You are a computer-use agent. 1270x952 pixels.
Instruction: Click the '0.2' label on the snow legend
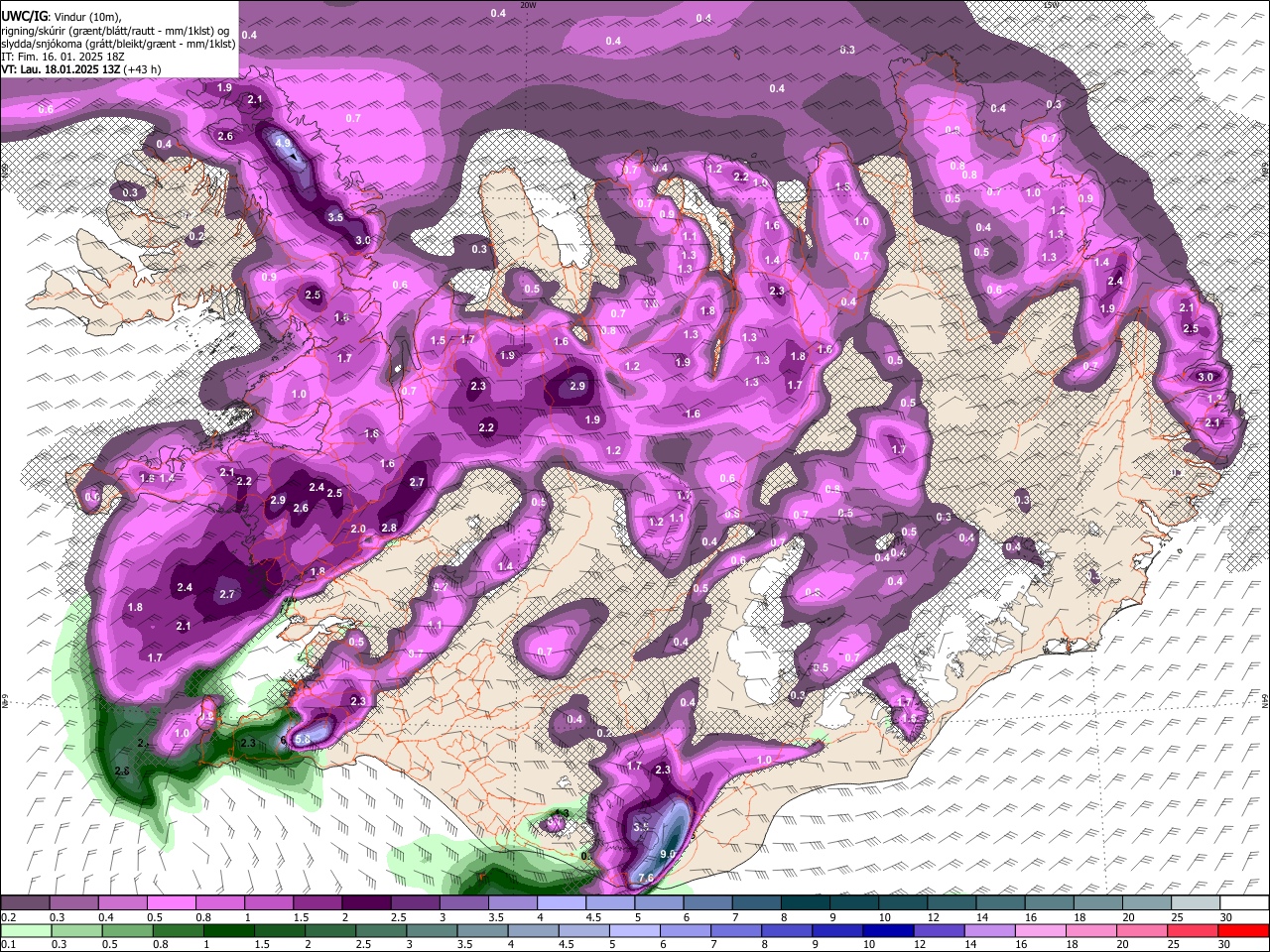tap(8, 917)
